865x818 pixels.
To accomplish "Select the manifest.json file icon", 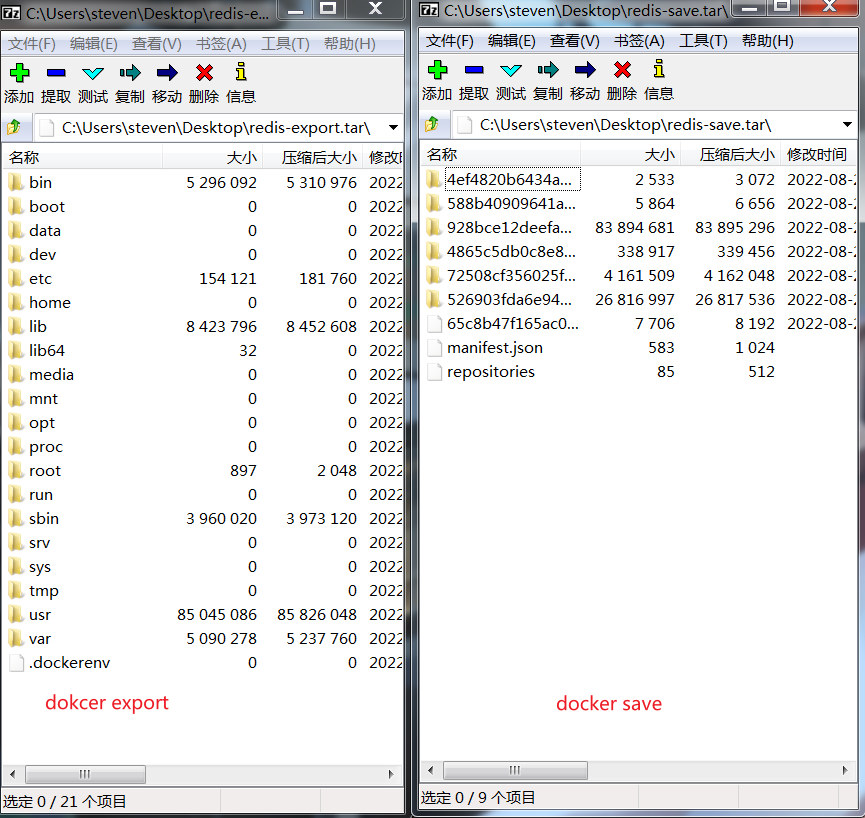I will coord(435,347).
